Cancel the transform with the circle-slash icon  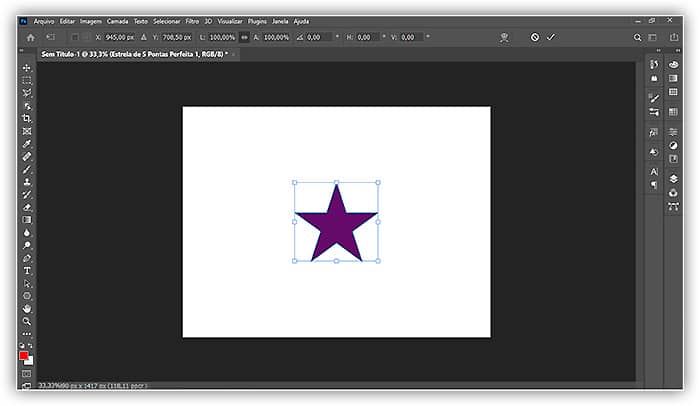pos(535,37)
